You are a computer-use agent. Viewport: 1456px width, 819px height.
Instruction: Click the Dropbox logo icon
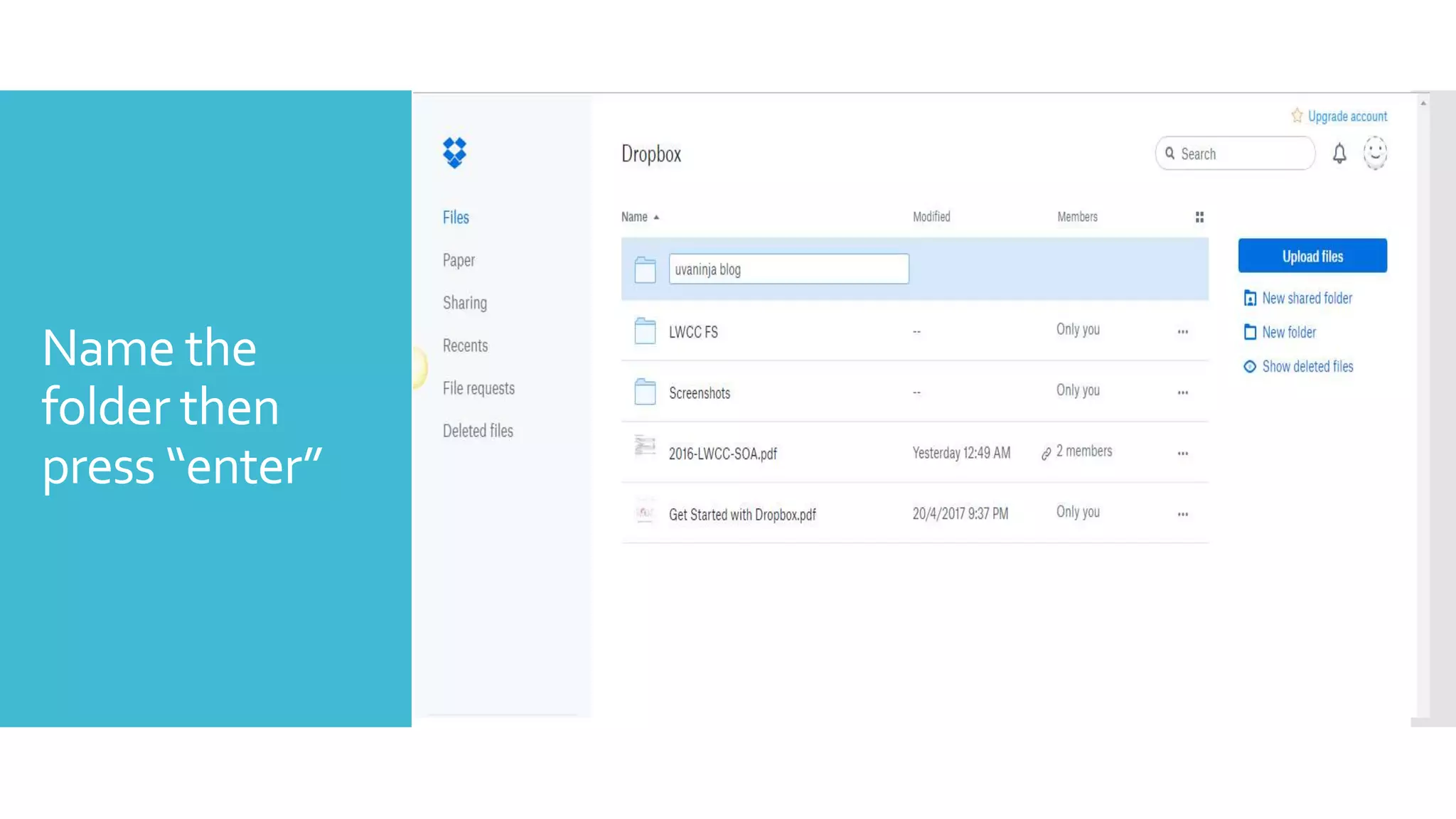pyautogui.click(x=454, y=153)
